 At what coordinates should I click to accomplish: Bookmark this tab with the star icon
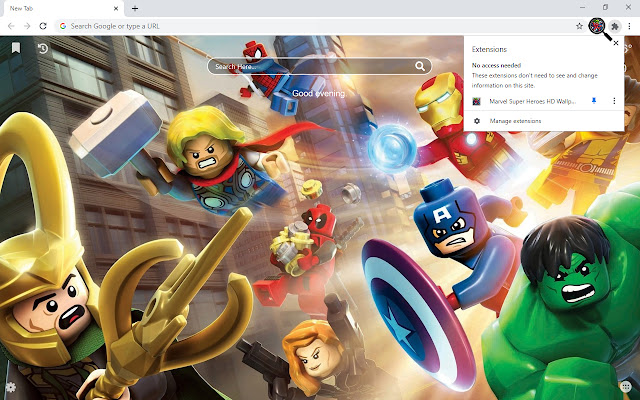pos(579,26)
